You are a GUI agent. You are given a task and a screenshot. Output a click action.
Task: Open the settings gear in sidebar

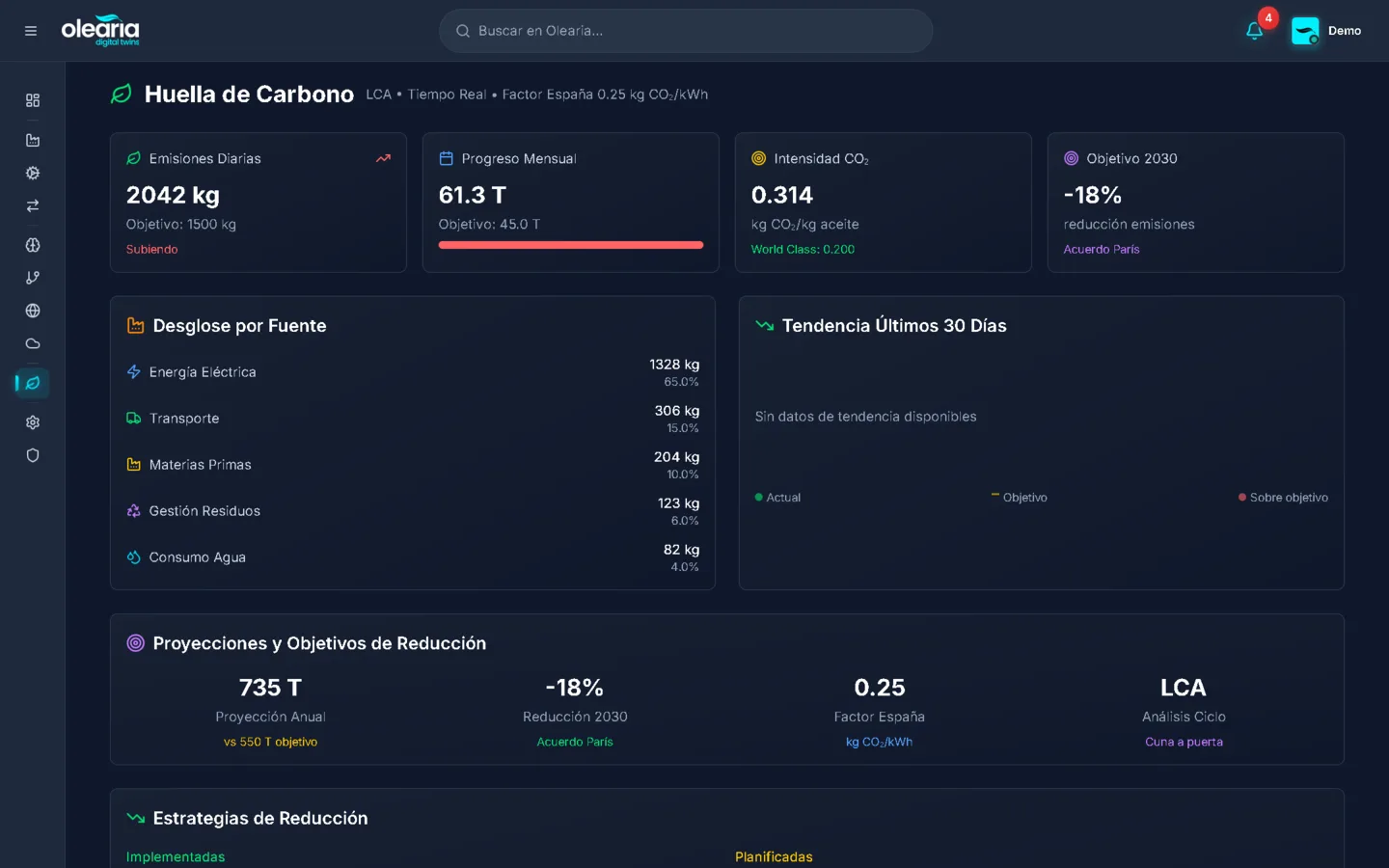coord(33,422)
